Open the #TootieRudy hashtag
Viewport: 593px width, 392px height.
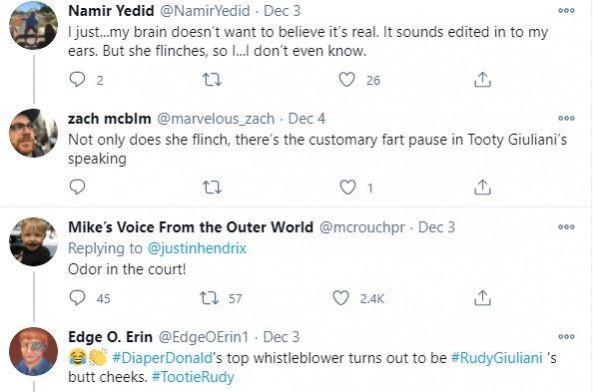[193, 377]
